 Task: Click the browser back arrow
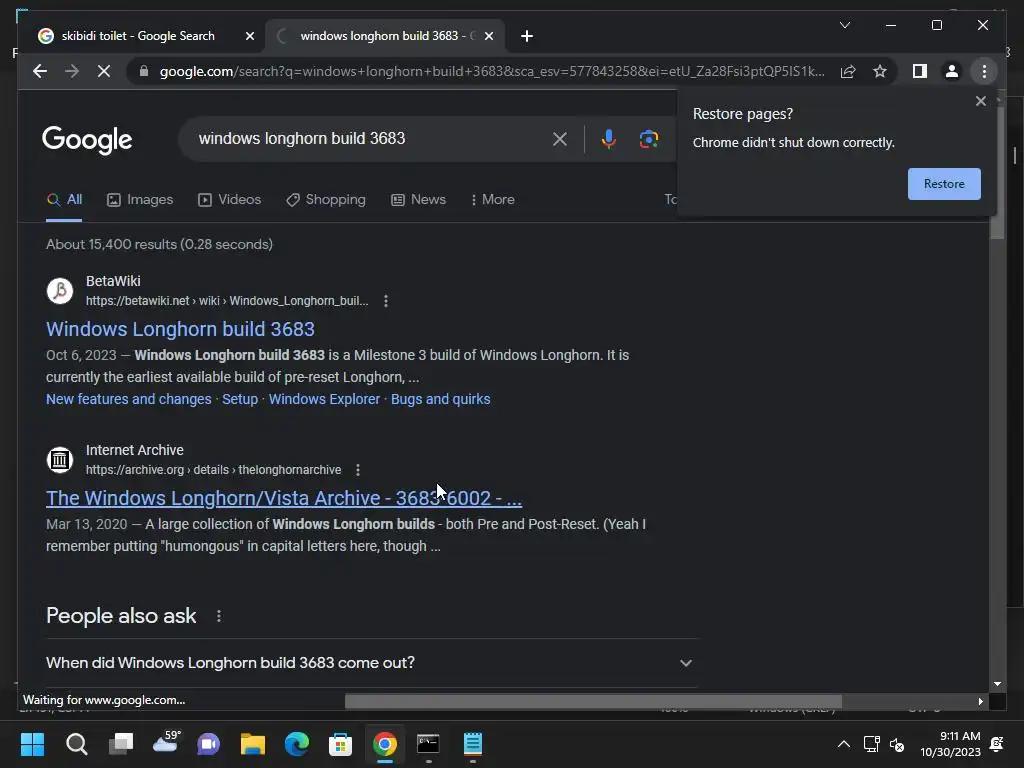[x=40, y=71]
